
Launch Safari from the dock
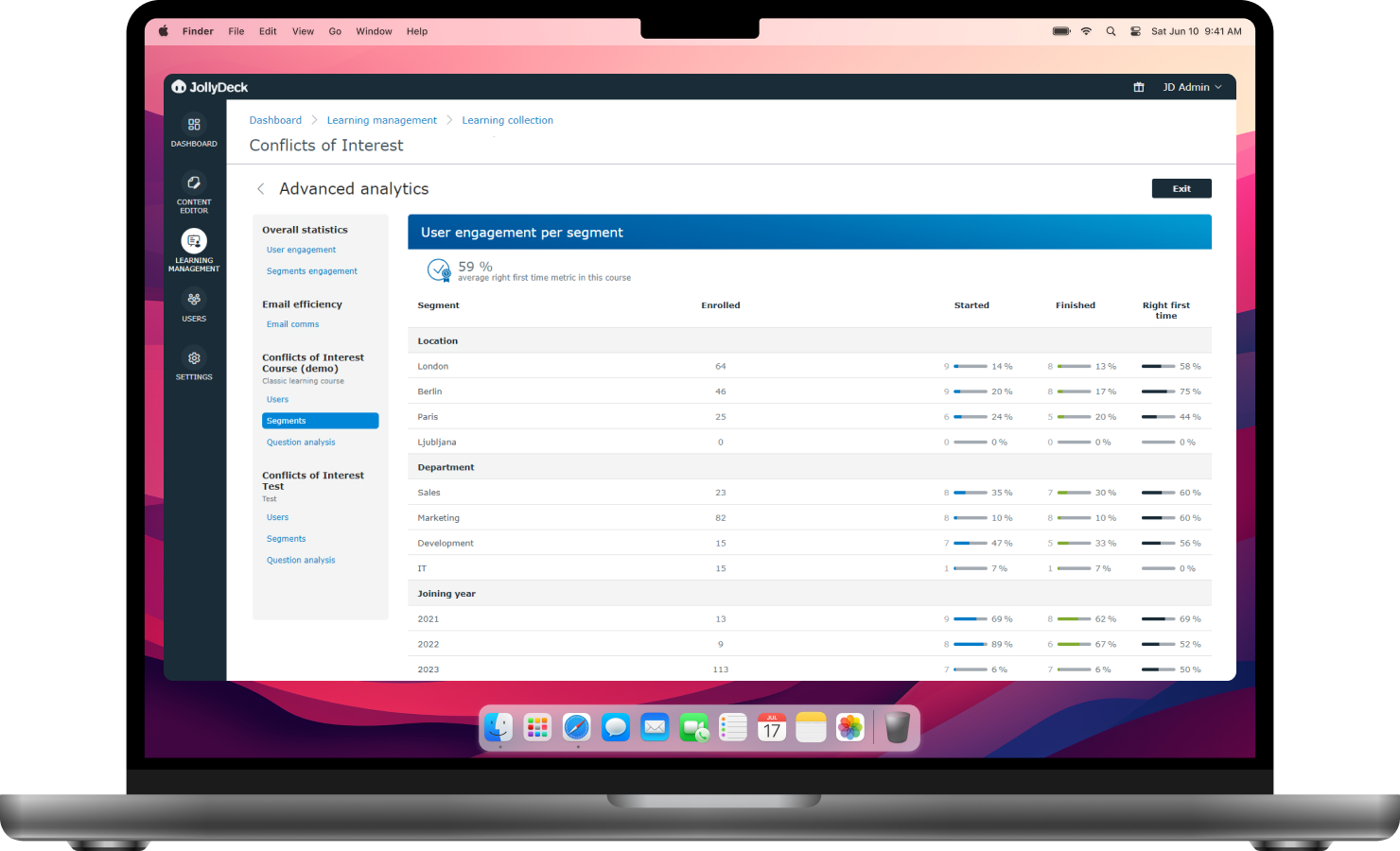[576, 727]
